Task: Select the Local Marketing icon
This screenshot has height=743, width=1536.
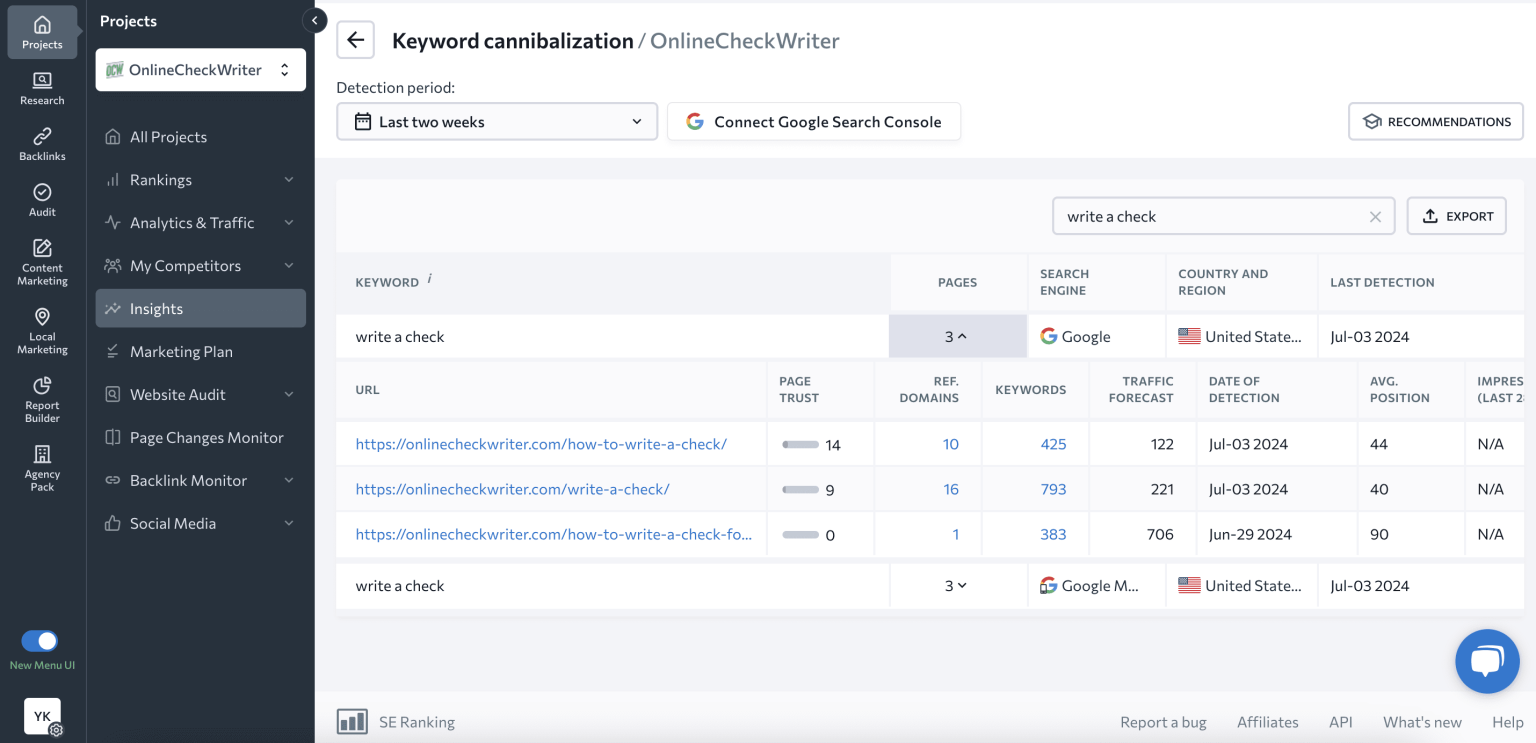Action: pyautogui.click(x=42, y=318)
